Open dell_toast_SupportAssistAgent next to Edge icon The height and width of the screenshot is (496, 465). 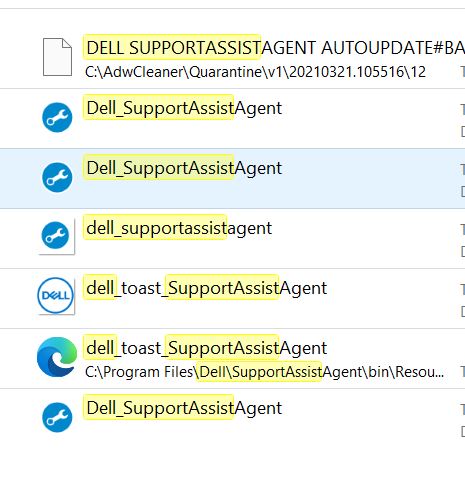[206, 348]
